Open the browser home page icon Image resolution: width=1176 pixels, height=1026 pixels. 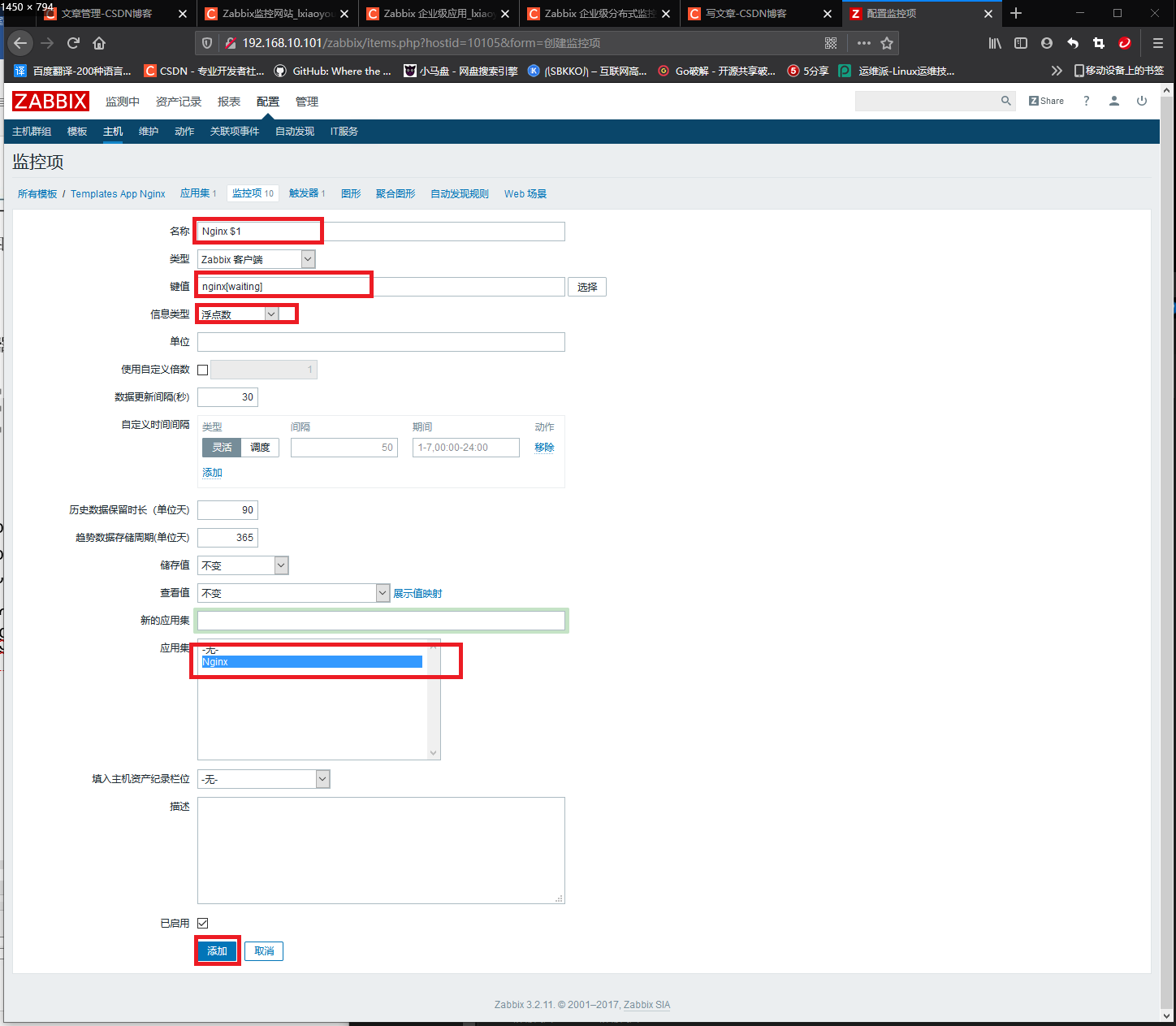(x=99, y=43)
